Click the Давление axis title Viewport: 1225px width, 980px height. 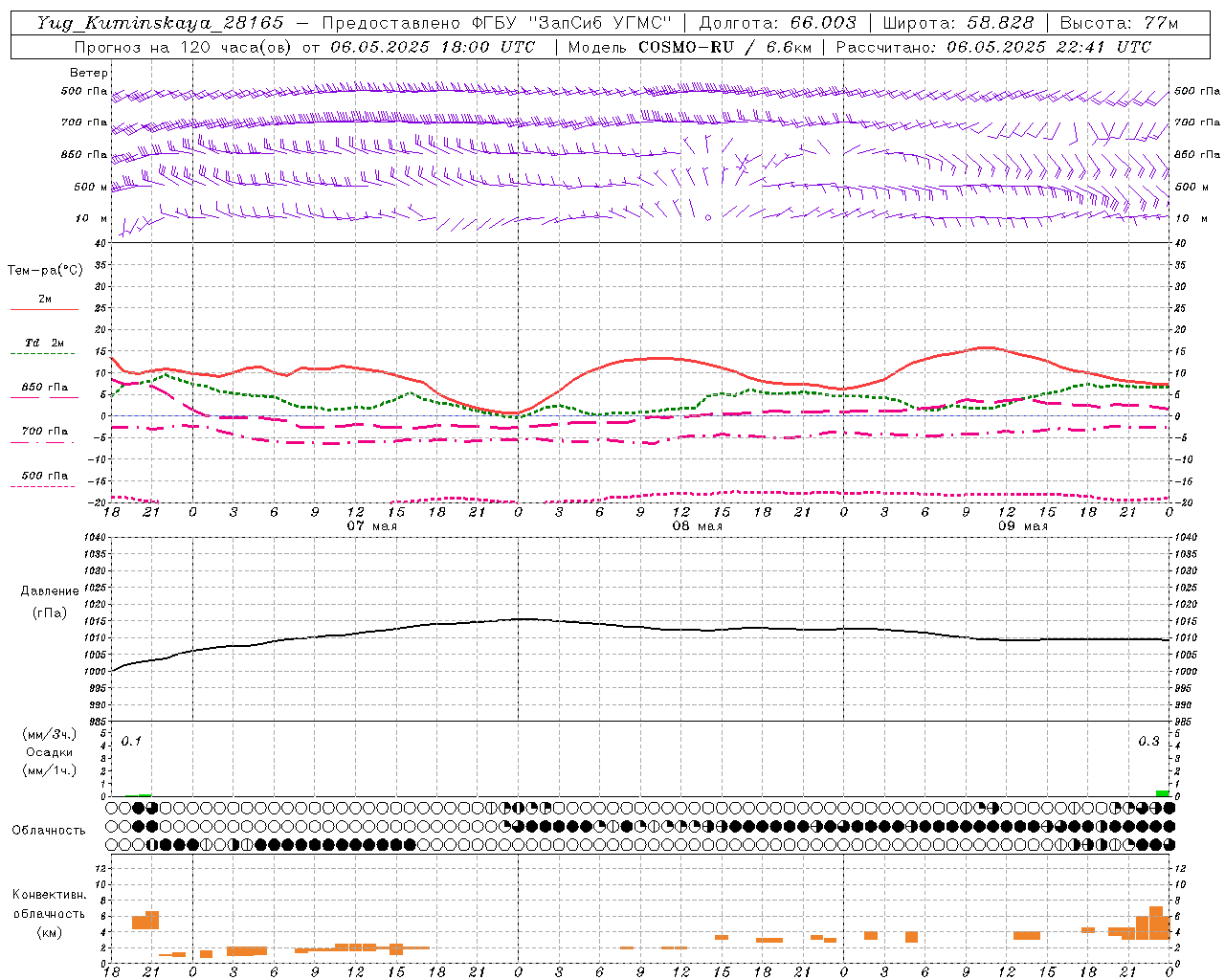[50, 591]
